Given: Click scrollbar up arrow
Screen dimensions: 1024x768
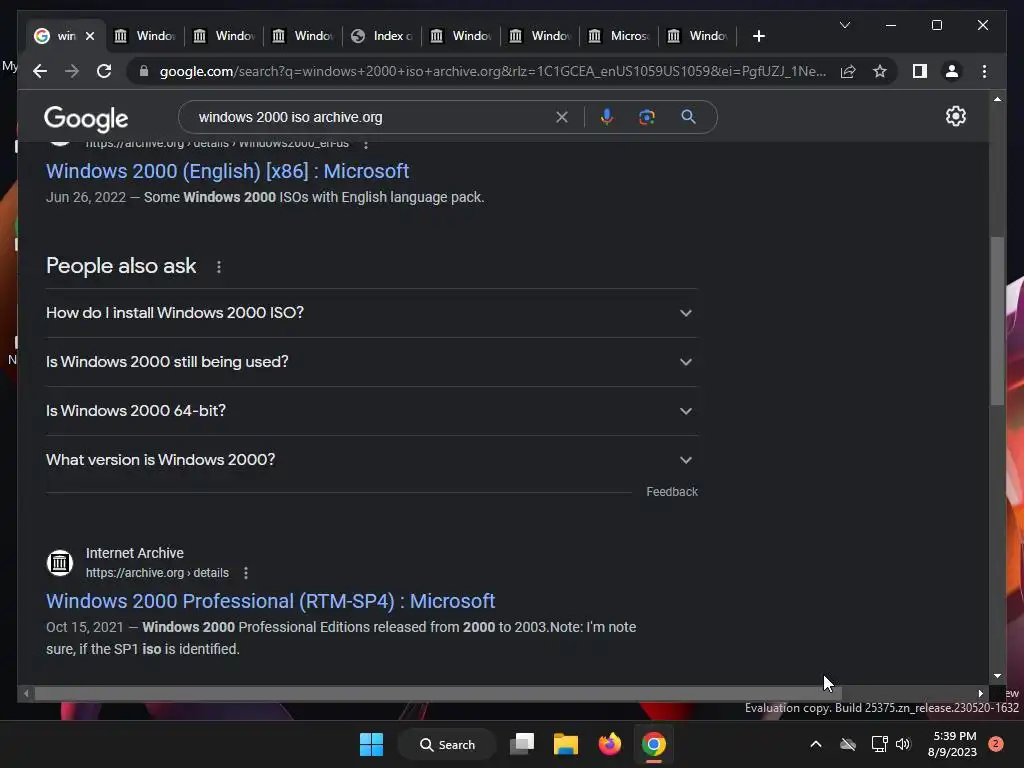Looking at the screenshot, I should coord(997,99).
